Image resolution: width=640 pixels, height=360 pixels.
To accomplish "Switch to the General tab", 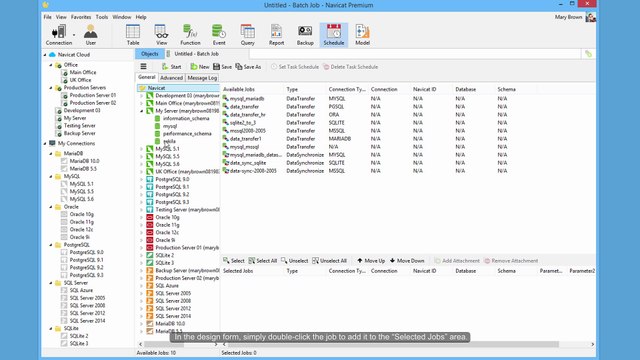I will pyautogui.click(x=147, y=77).
